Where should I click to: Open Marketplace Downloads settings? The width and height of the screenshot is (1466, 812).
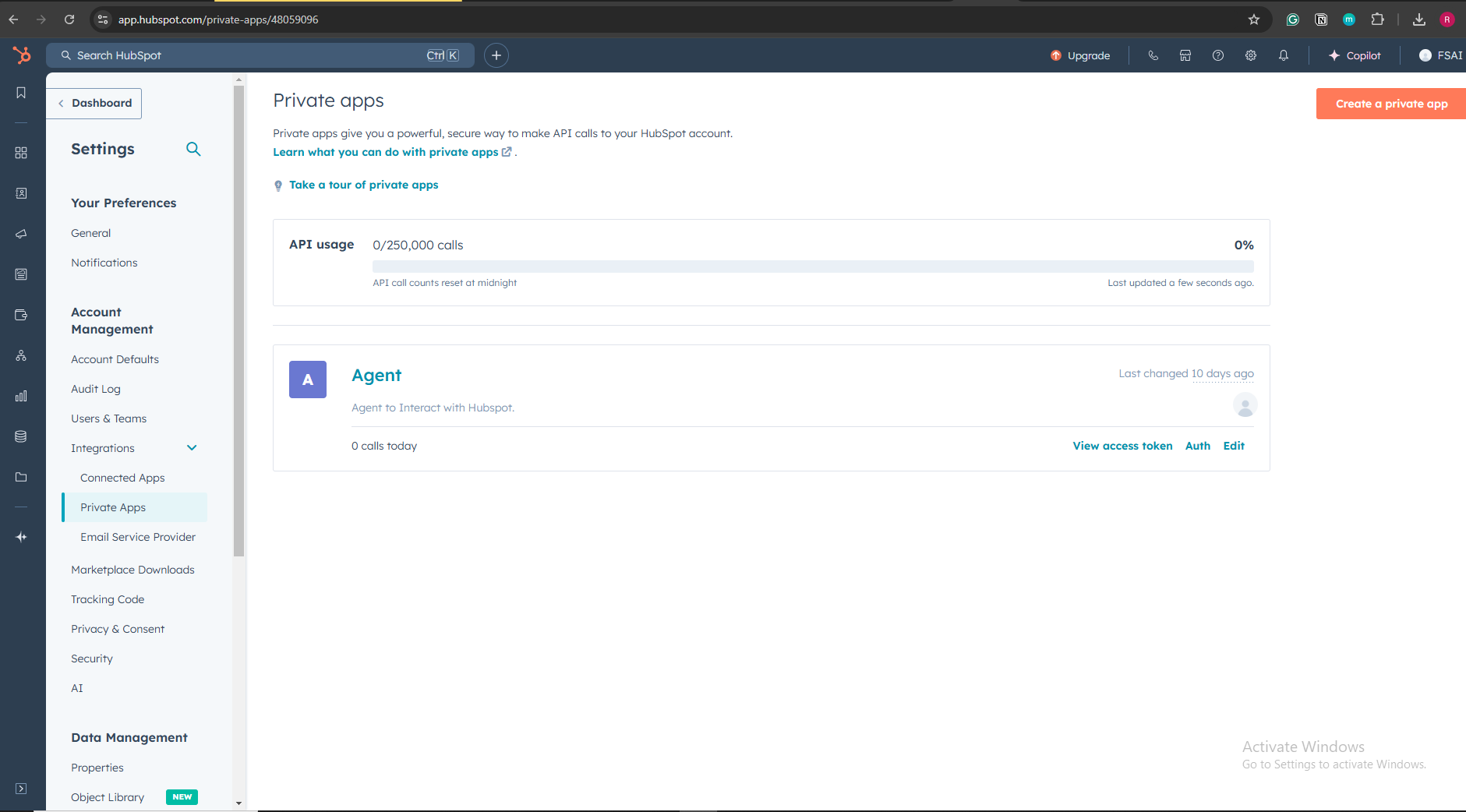[x=132, y=570]
